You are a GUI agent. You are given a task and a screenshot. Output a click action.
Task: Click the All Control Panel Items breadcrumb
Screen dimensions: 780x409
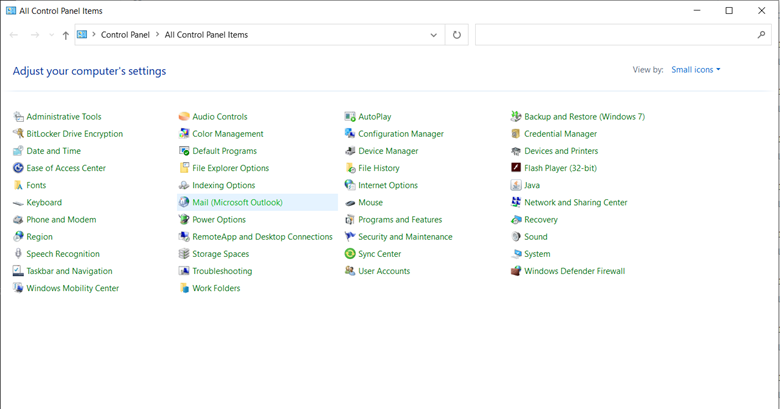click(x=206, y=35)
